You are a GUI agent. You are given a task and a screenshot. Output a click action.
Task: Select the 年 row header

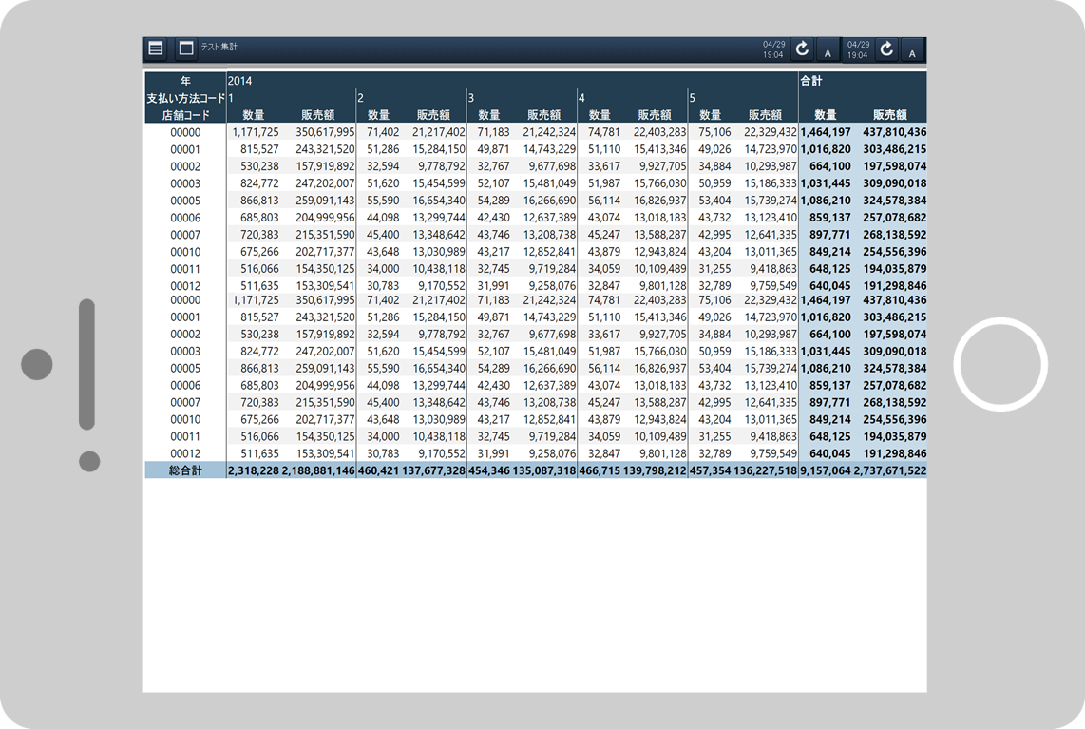[x=185, y=80]
